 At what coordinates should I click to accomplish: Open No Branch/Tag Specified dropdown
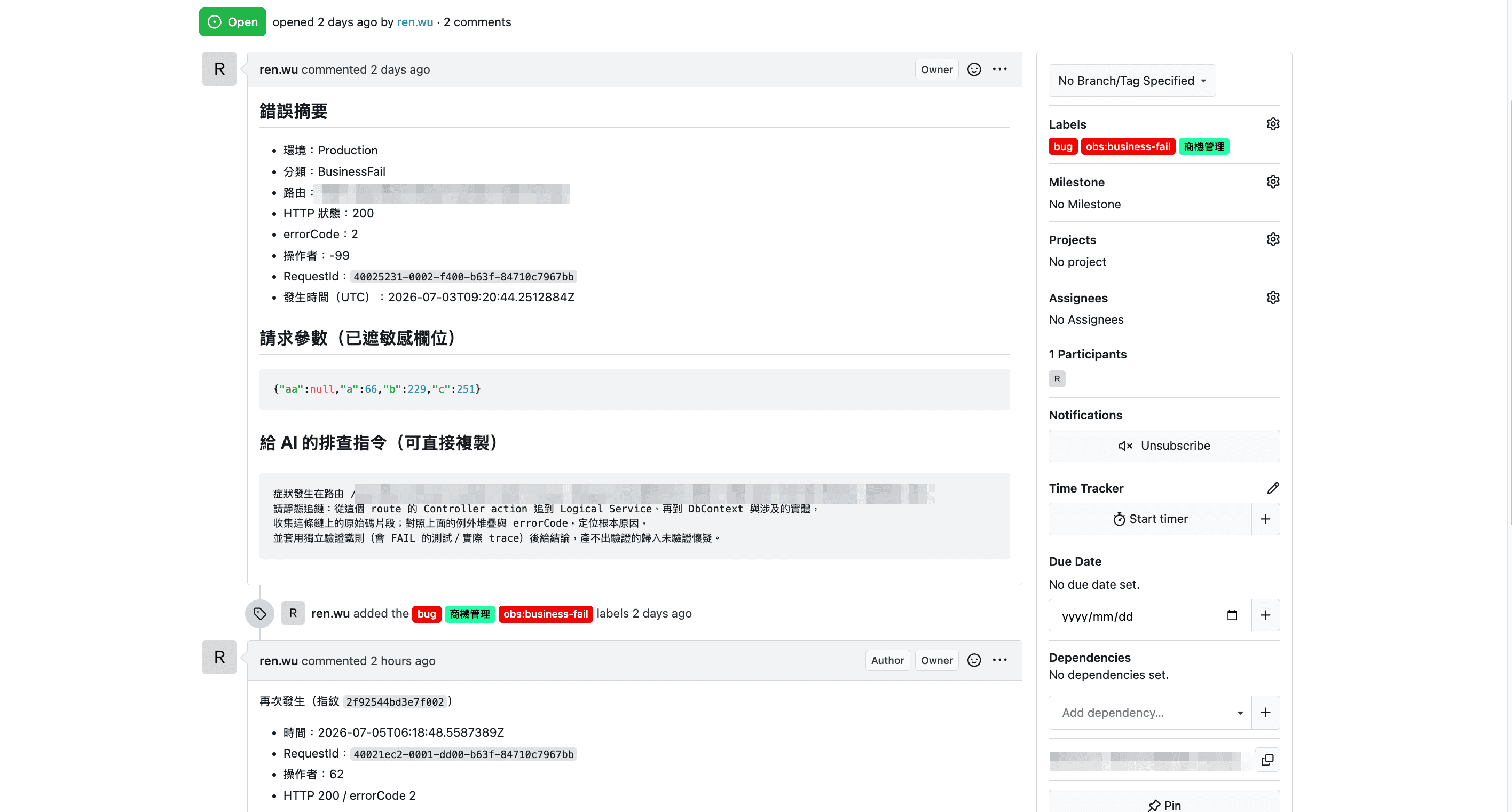pyautogui.click(x=1132, y=81)
